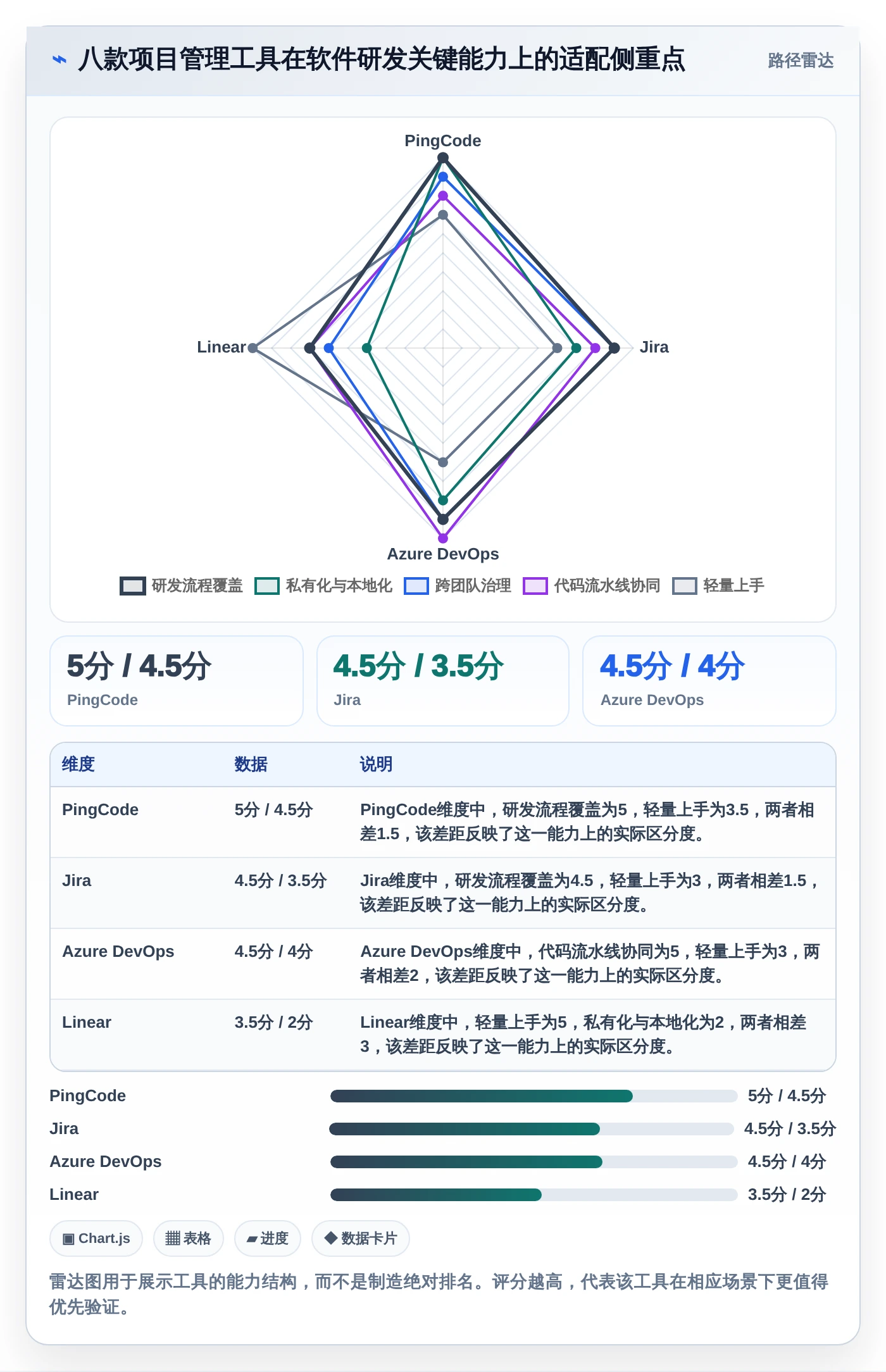The height and width of the screenshot is (1372, 886).
Task: Open the Jira 4.5分 / 3.5分 data card
Action: 443,681
